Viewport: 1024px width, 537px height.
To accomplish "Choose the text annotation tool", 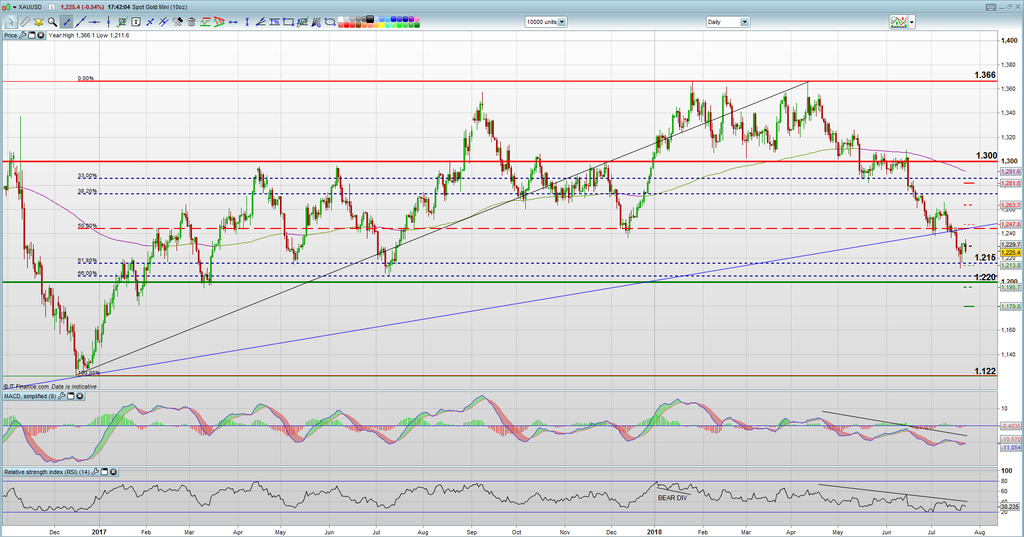I will tap(136, 21).
